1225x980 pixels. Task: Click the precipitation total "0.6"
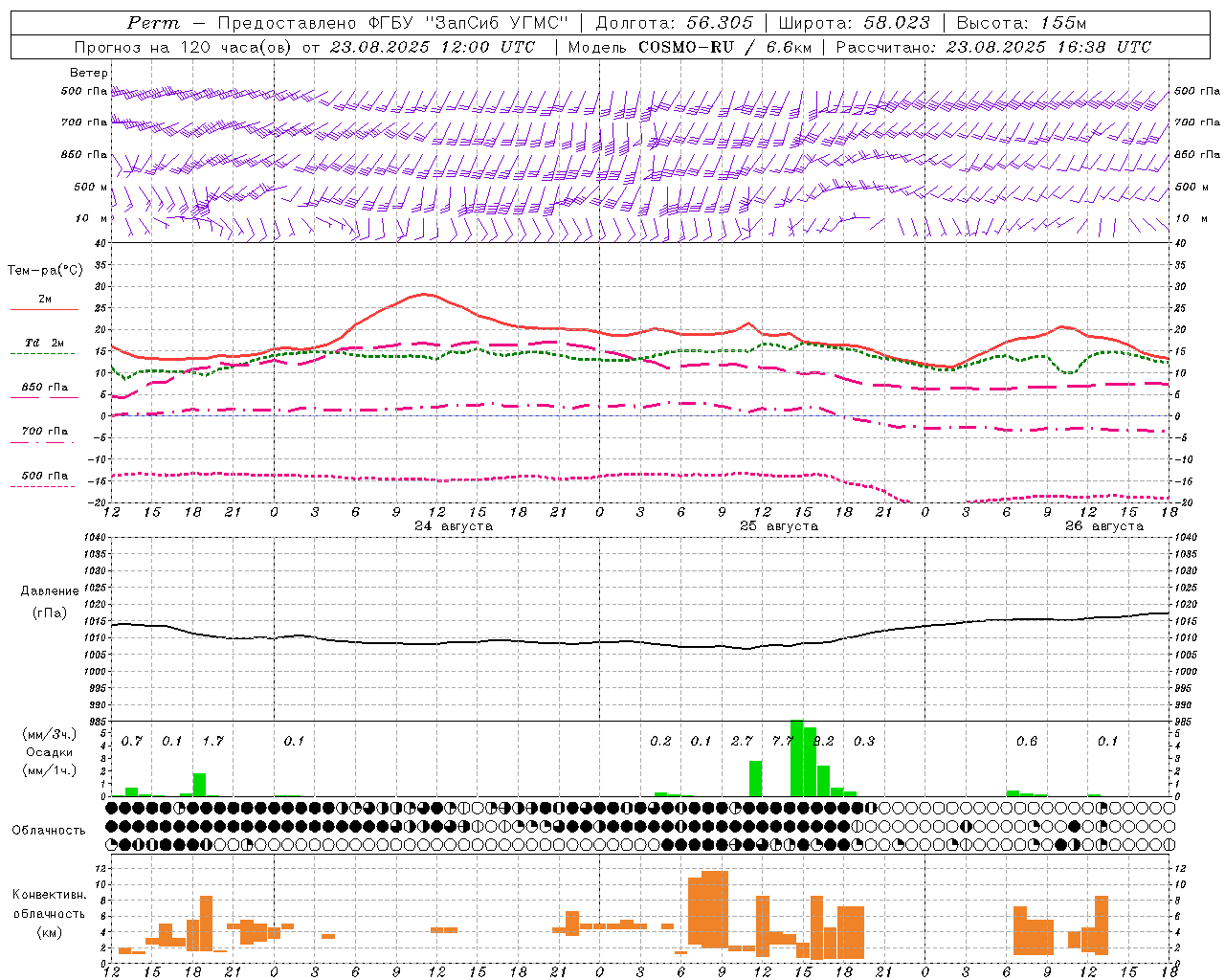click(x=1027, y=742)
